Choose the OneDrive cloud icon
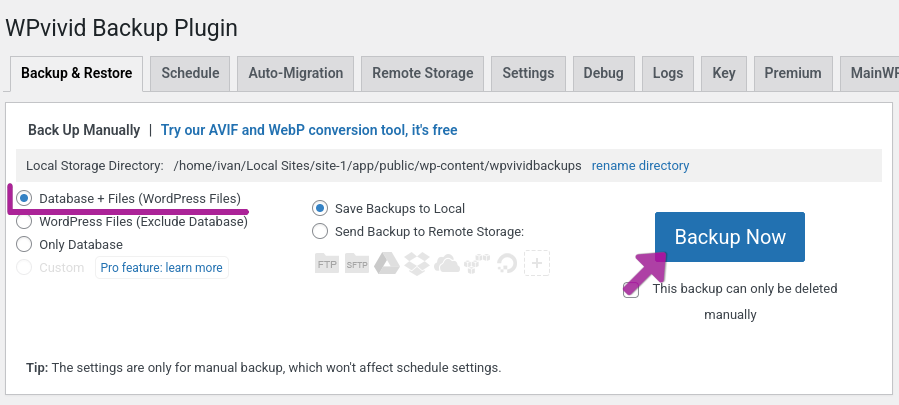Viewport: 899px width, 405px height. click(447, 264)
